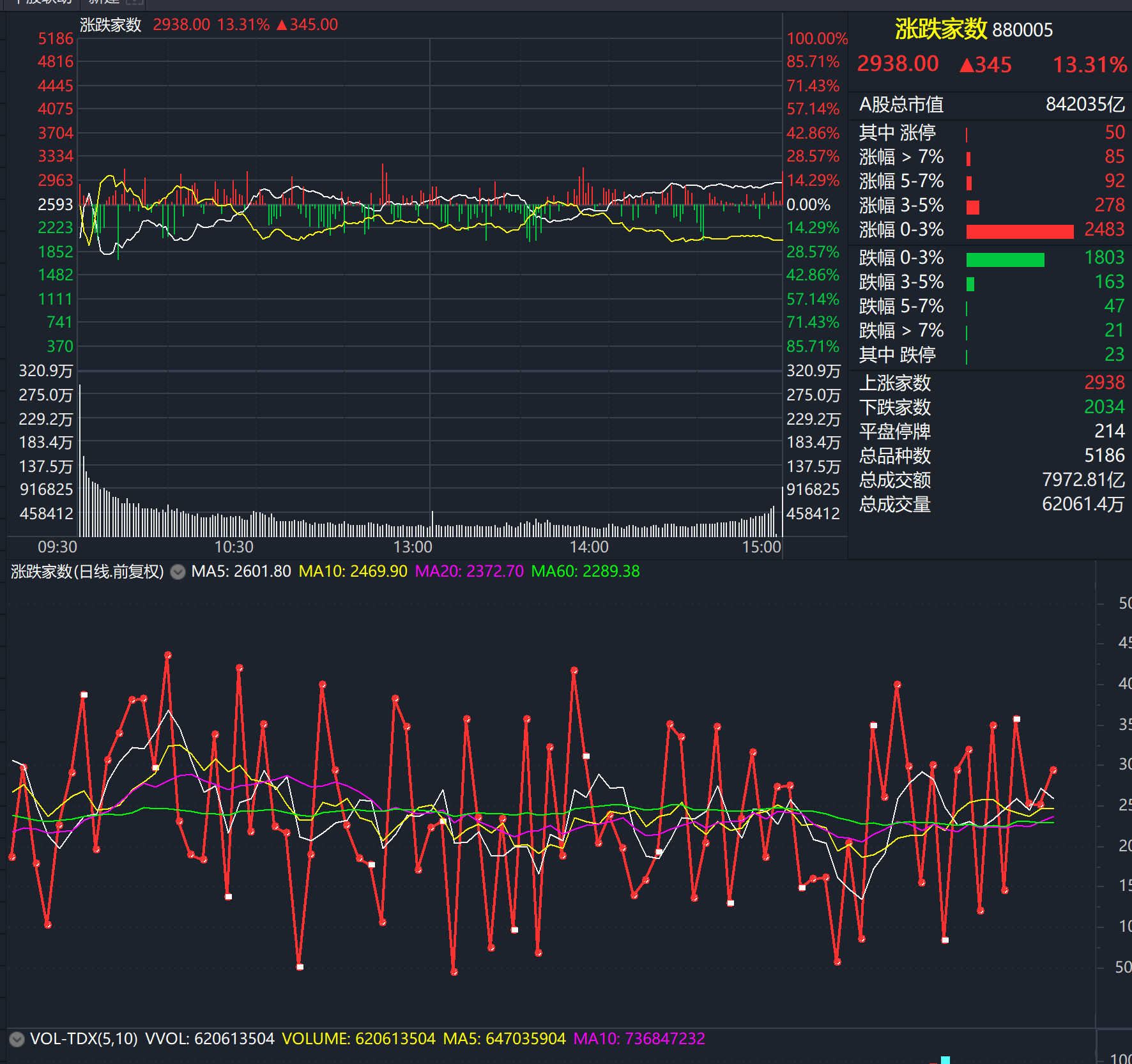The image size is (1132, 1064).
Task: Select the 涨幅 0-3% row label
Action: [x=901, y=229]
